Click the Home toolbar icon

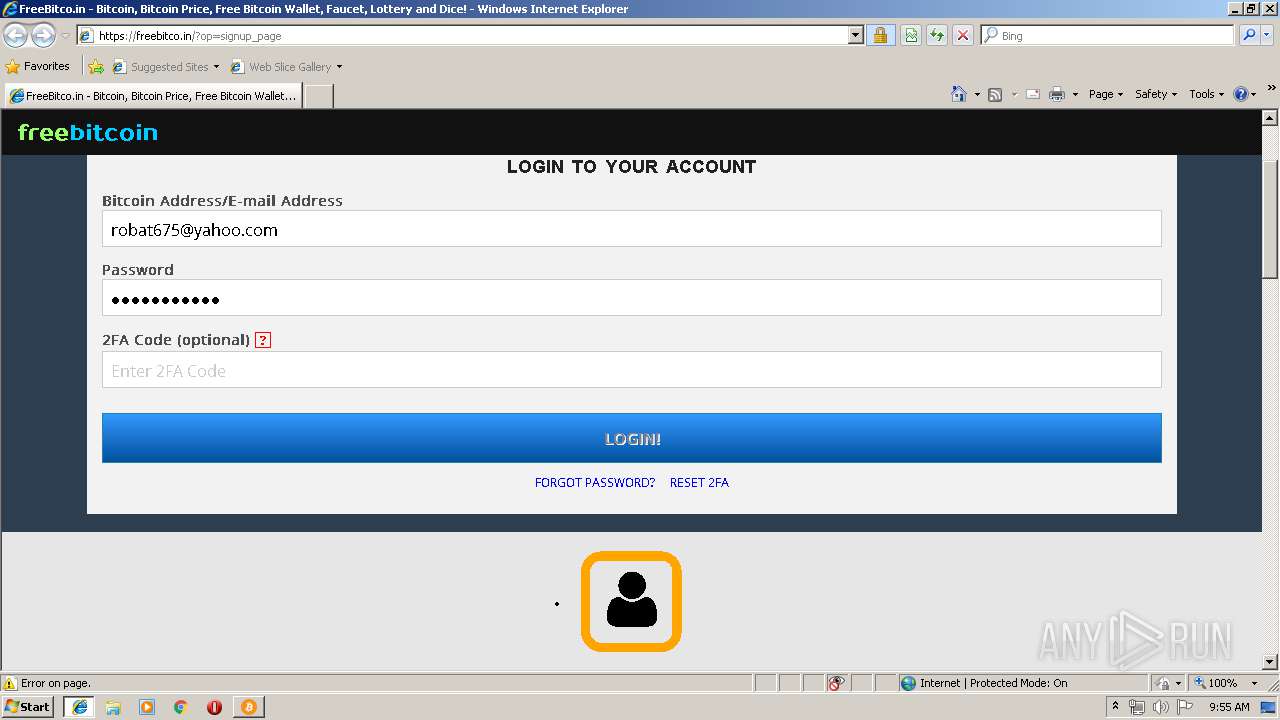pos(959,94)
